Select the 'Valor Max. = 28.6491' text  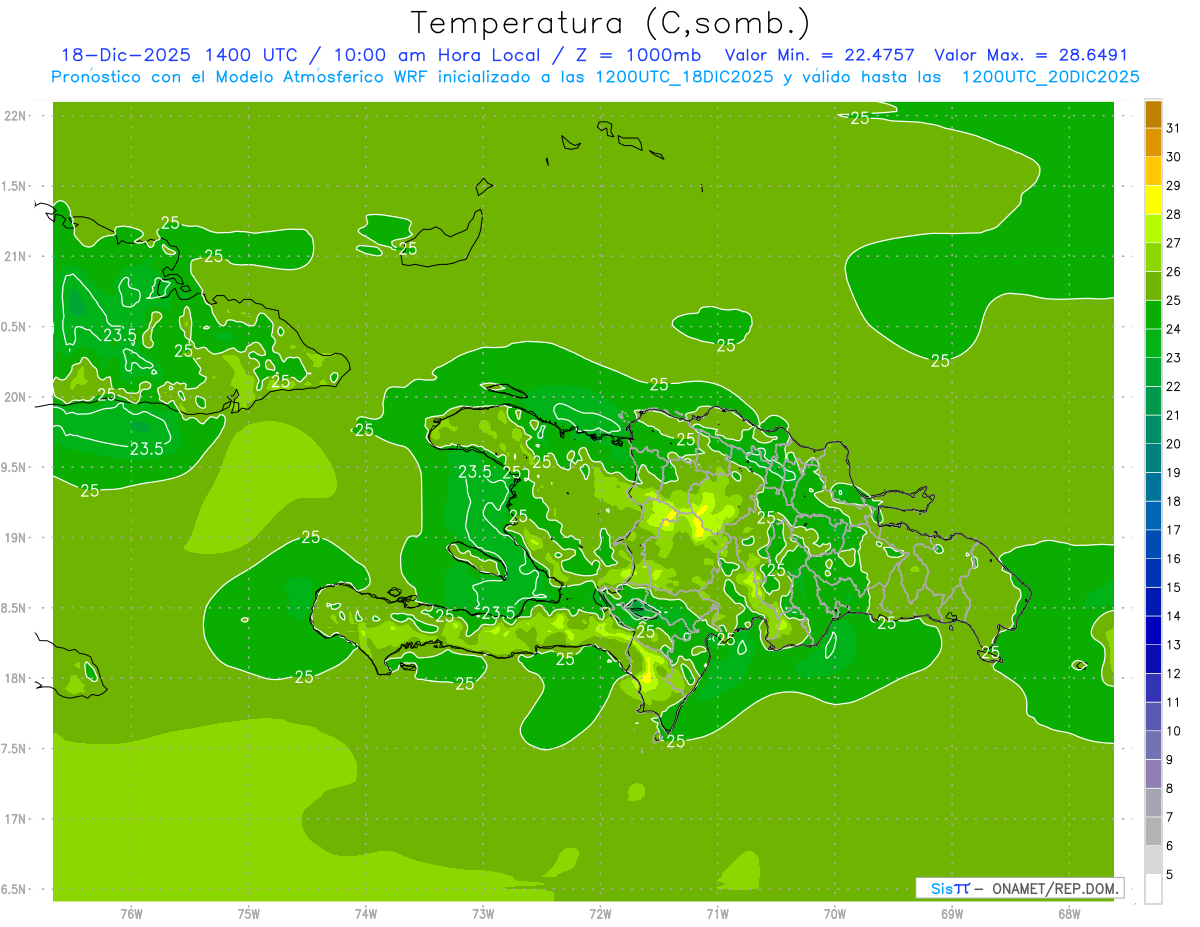coord(1030,55)
